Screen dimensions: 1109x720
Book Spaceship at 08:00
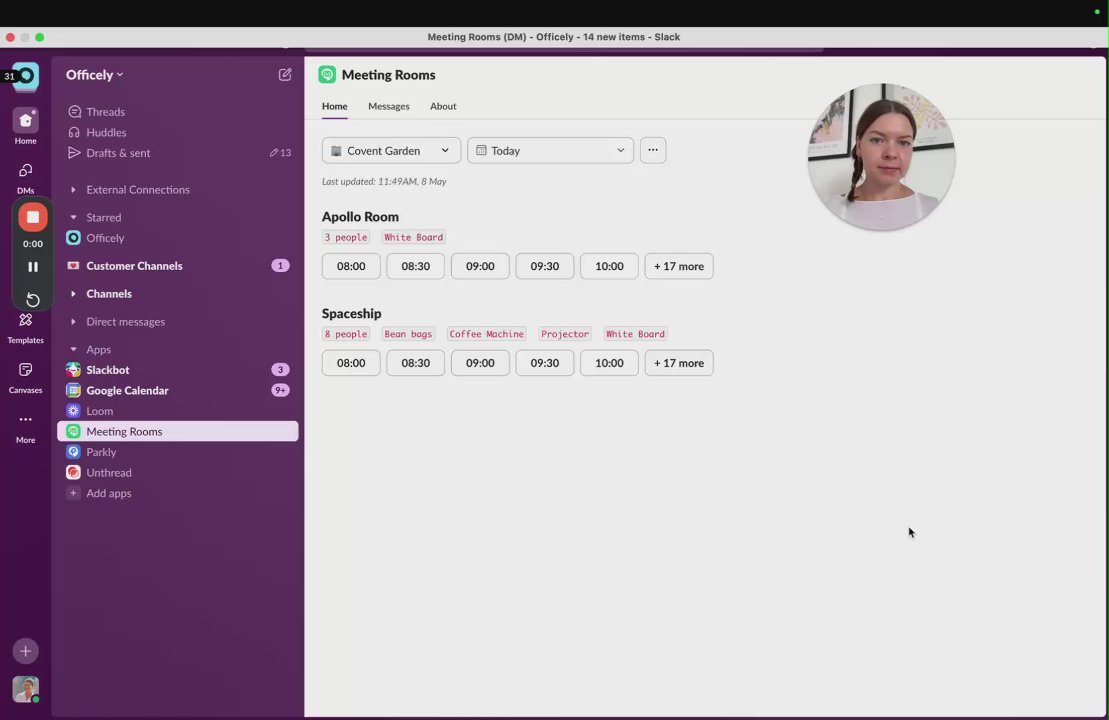tap(351, 363)
